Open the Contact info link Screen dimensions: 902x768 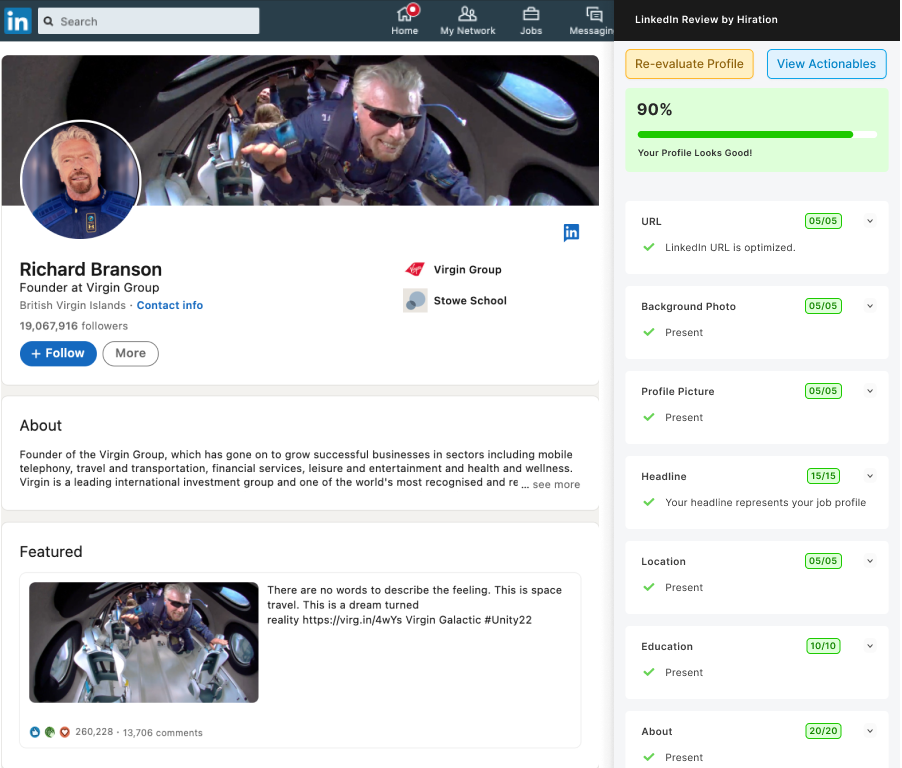[x=170, y=305]
